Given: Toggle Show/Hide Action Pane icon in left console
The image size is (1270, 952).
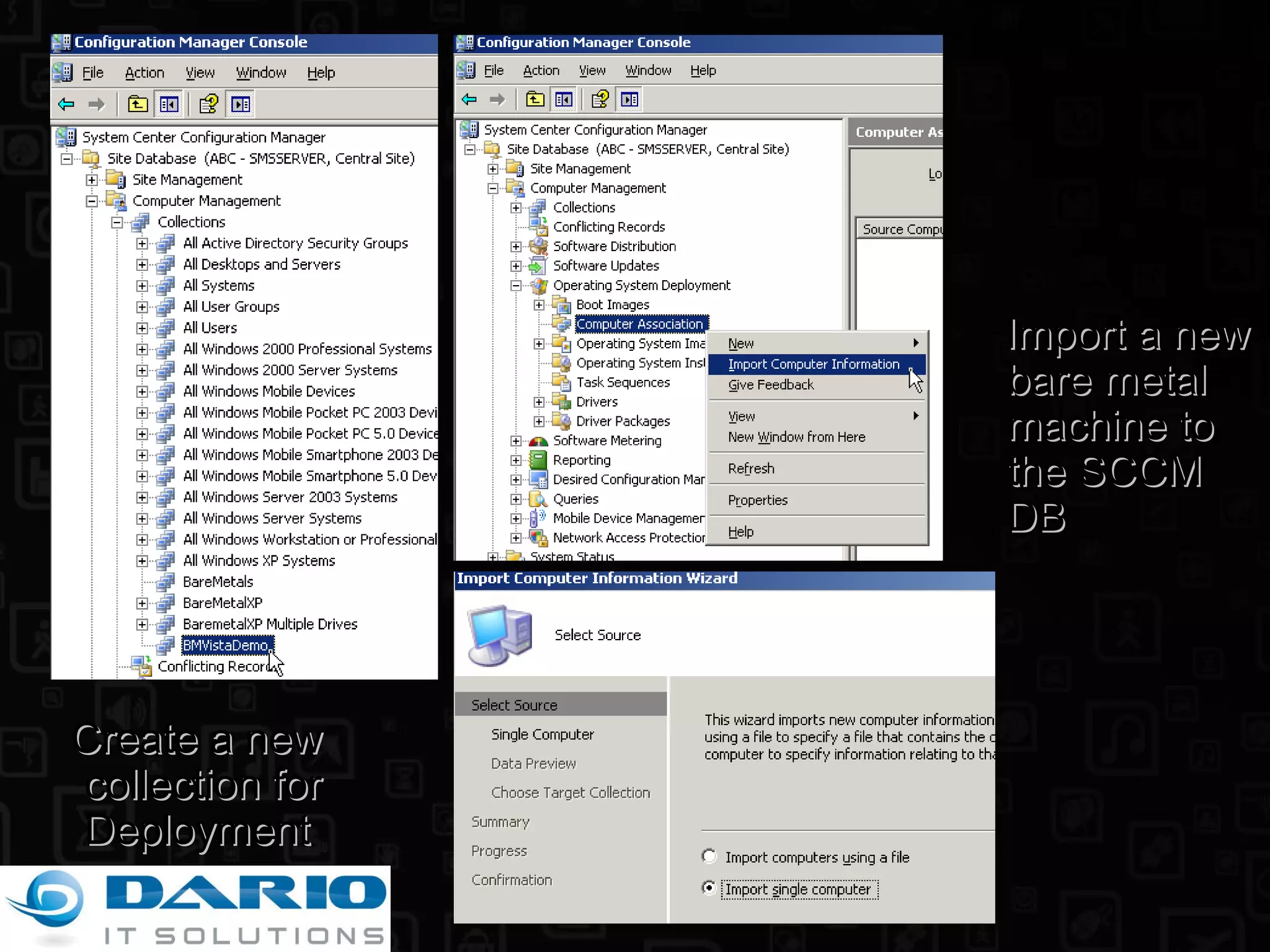Looking at the screenshot, I should [241, 104].
